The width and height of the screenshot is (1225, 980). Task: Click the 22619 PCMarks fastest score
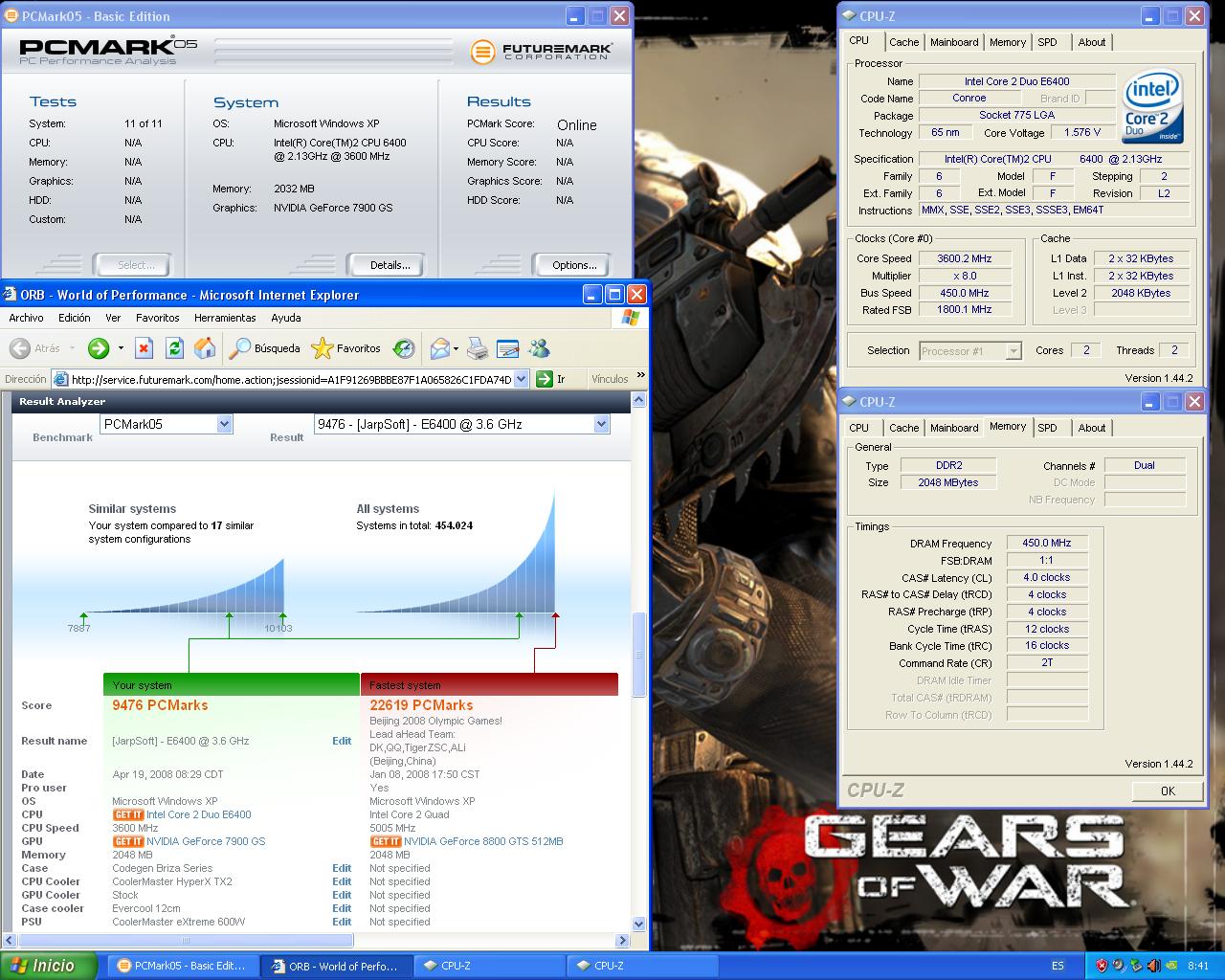tap(421, 705)
